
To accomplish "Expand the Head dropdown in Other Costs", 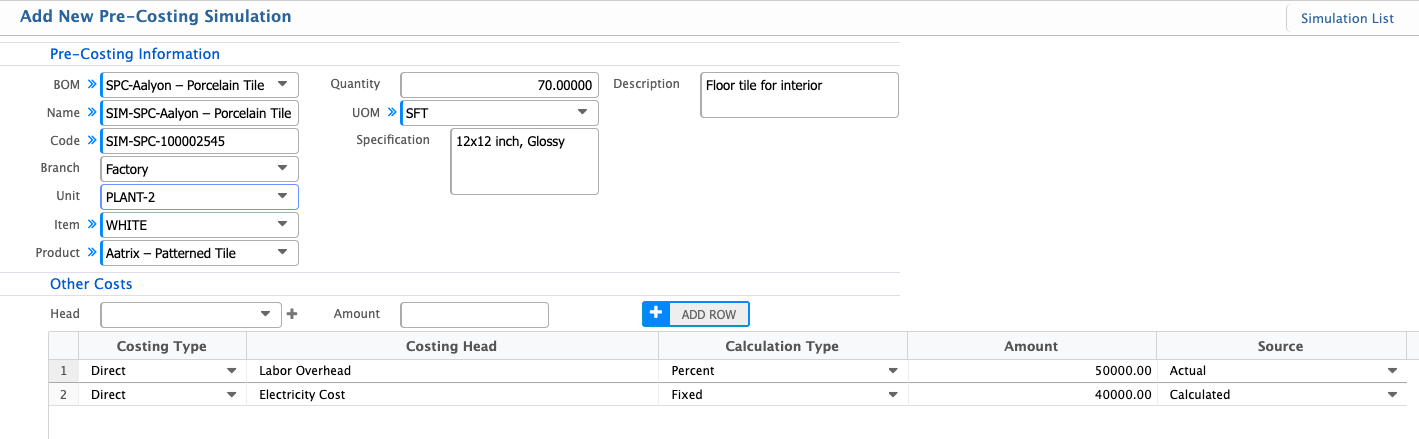I will click(265, 314).
